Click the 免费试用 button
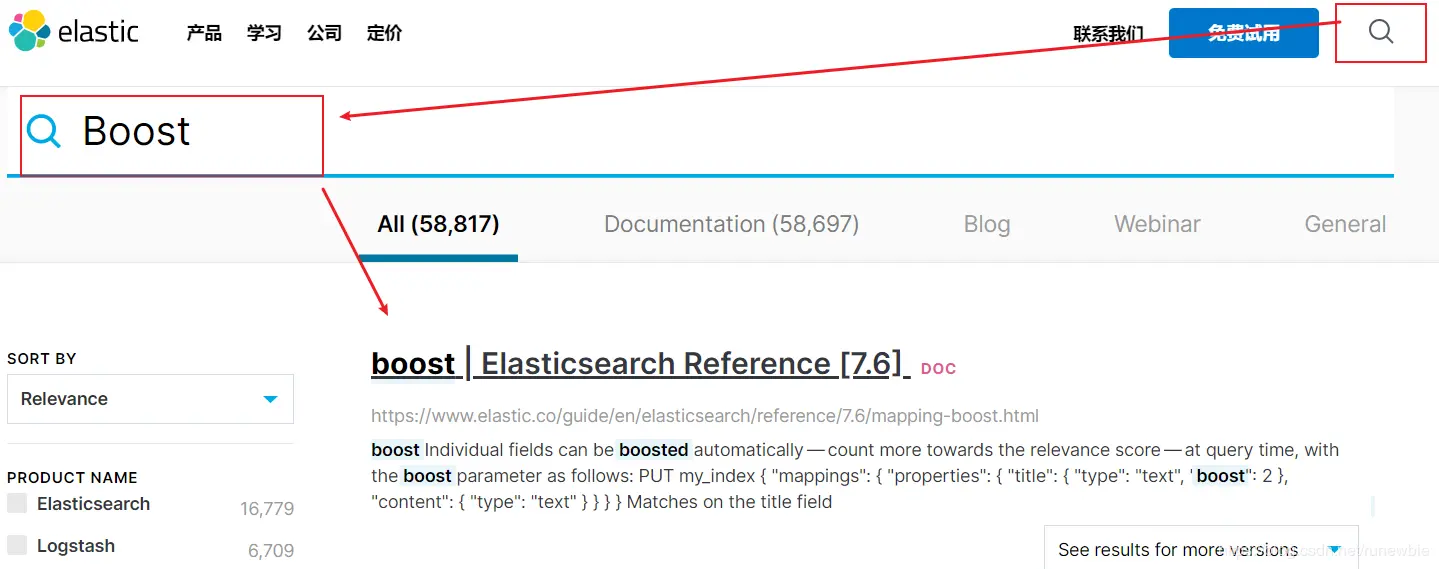Viewport: 1439px width, 569px height. (1243, 33)
